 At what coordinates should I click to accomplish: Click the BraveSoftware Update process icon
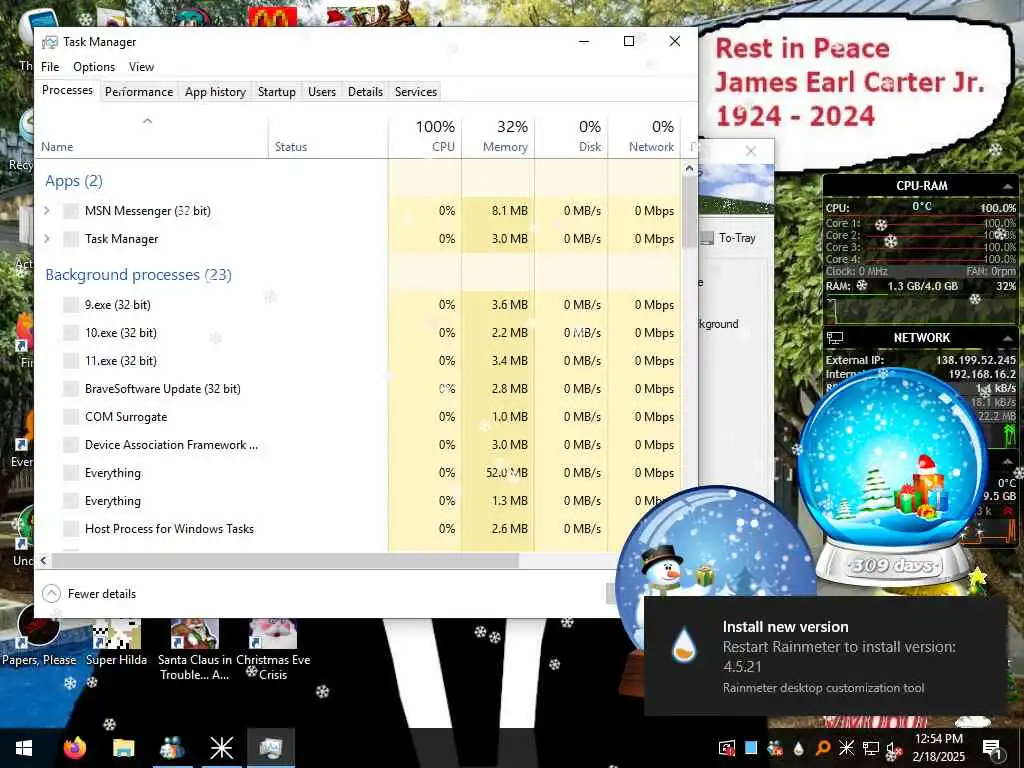coord(71,389)
